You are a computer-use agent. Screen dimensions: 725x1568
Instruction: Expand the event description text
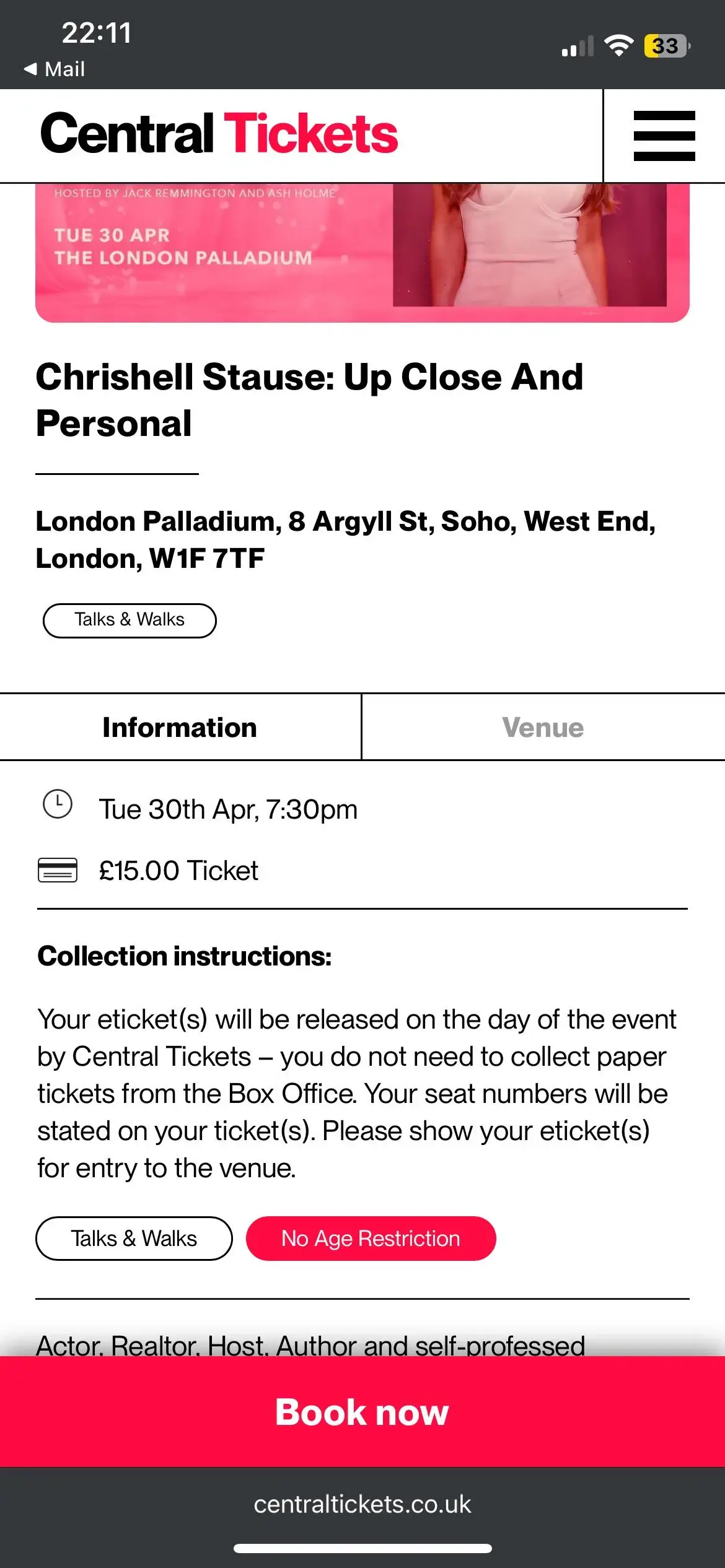point(311,1344)
